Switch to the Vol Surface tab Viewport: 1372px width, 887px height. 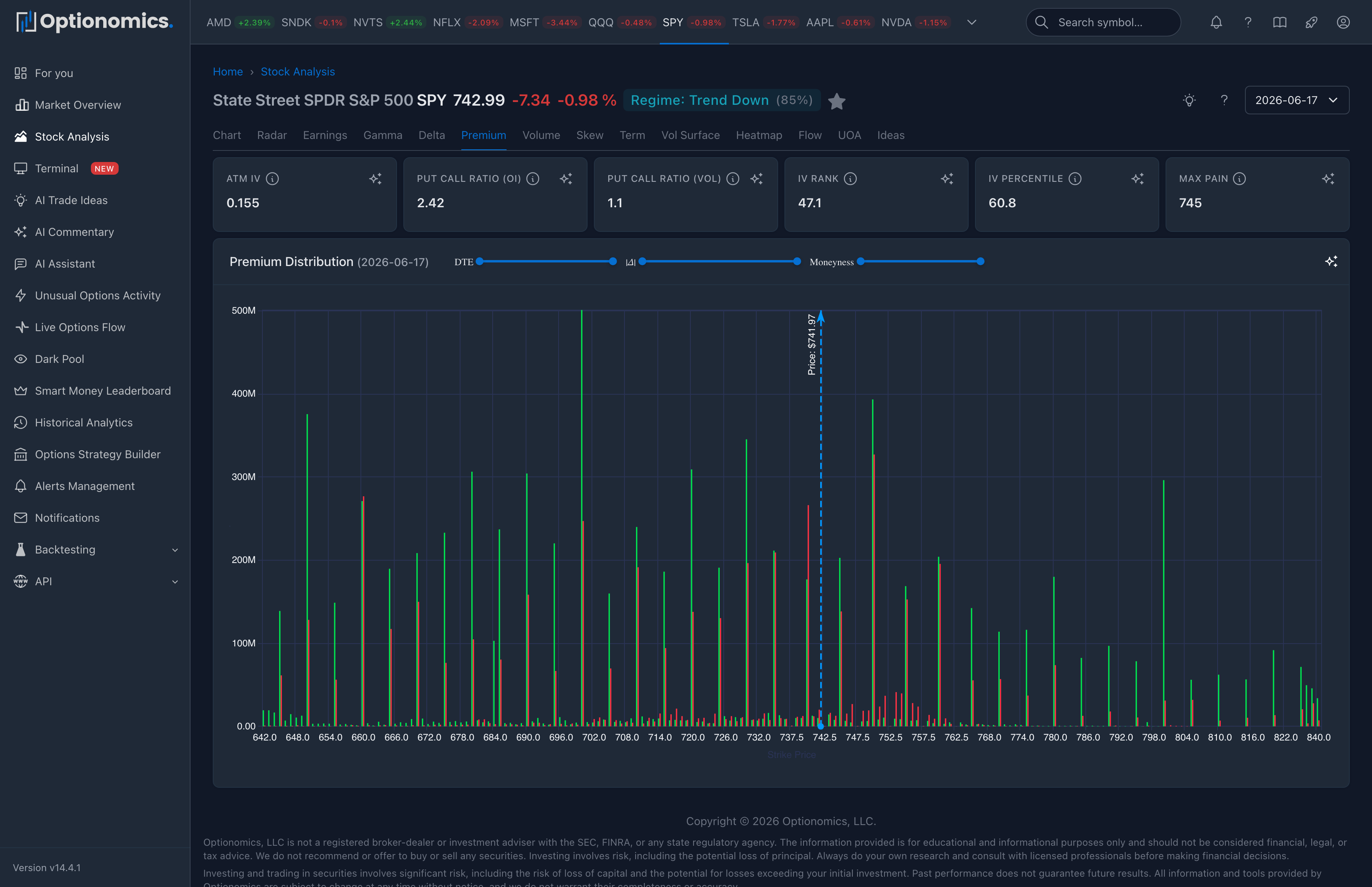point(690,135)
